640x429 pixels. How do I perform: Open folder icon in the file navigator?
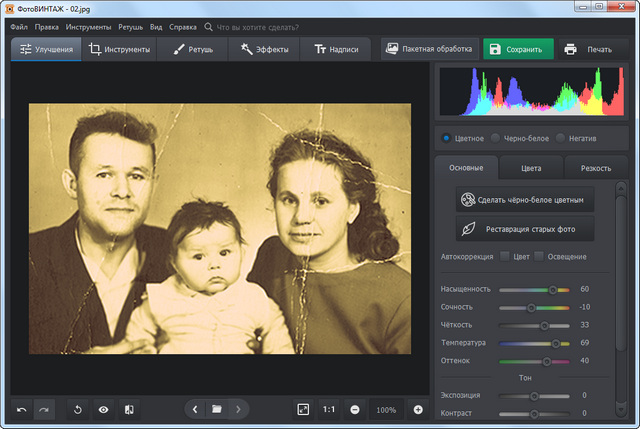[x=217, y=409]
